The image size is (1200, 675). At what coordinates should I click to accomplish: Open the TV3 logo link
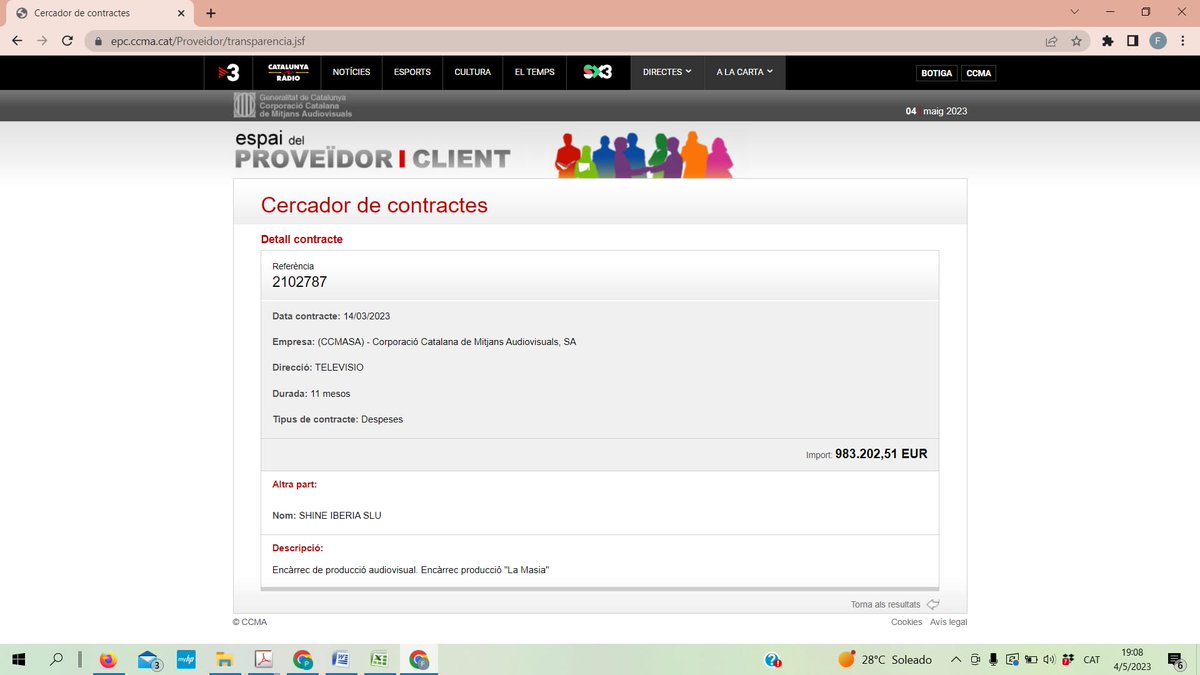(x=228, y=72)
